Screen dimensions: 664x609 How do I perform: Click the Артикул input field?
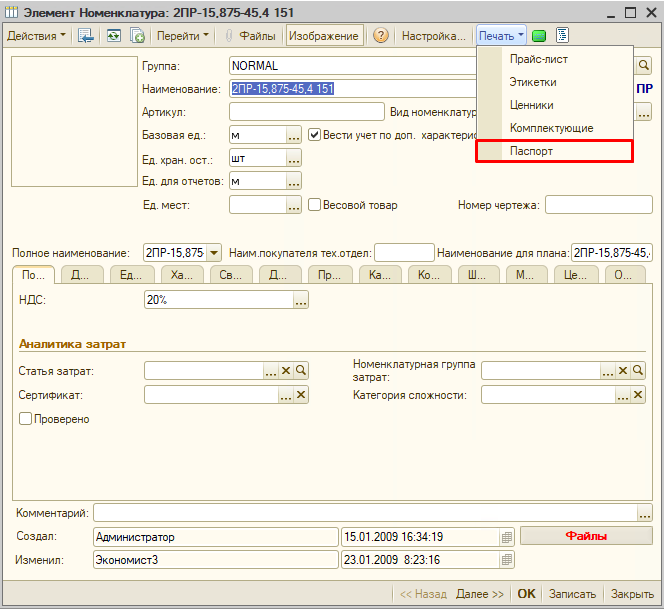coord(307,112)
